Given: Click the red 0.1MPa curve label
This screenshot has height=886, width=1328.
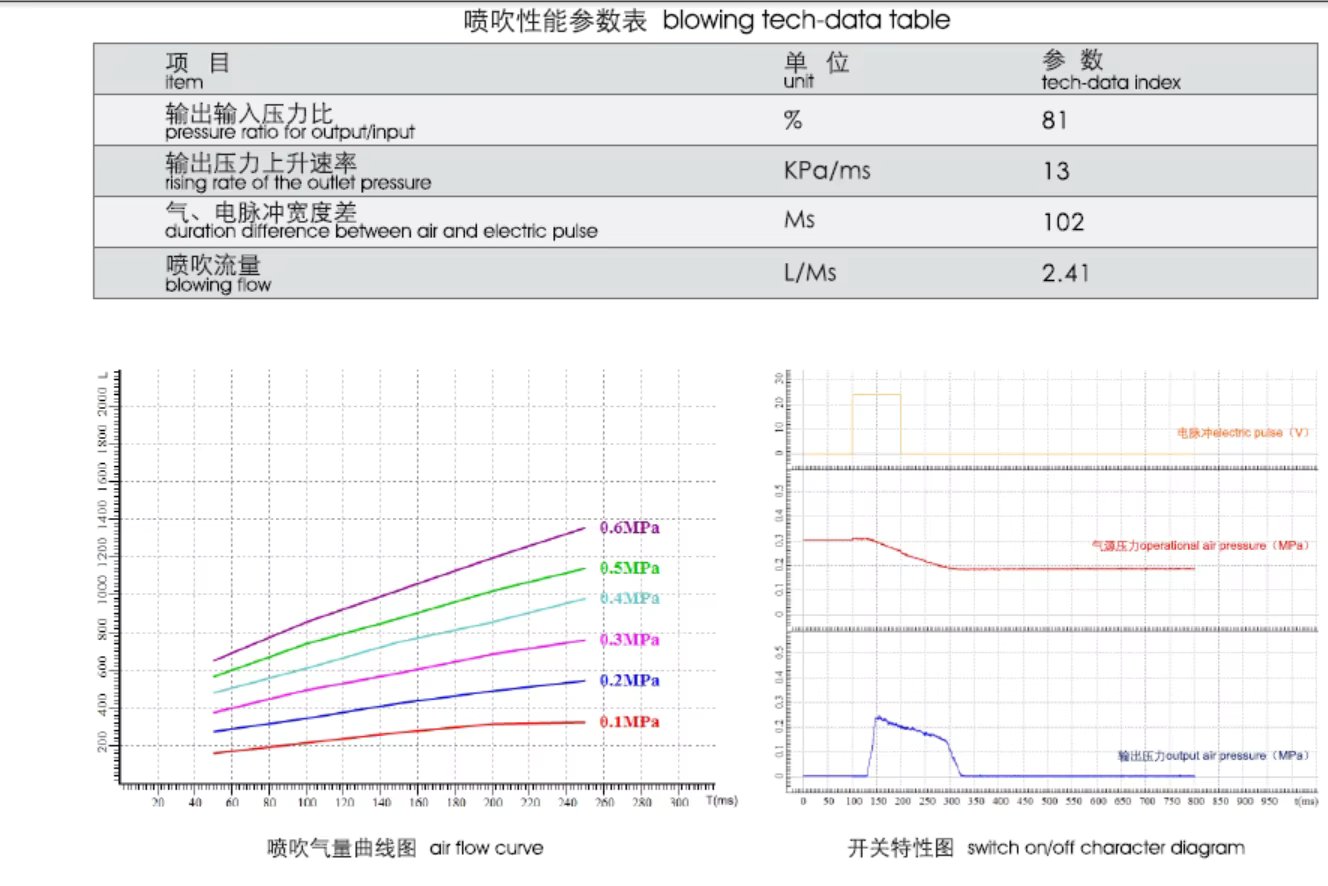Looking at the screenshot, I should click(x=630, y=722).
